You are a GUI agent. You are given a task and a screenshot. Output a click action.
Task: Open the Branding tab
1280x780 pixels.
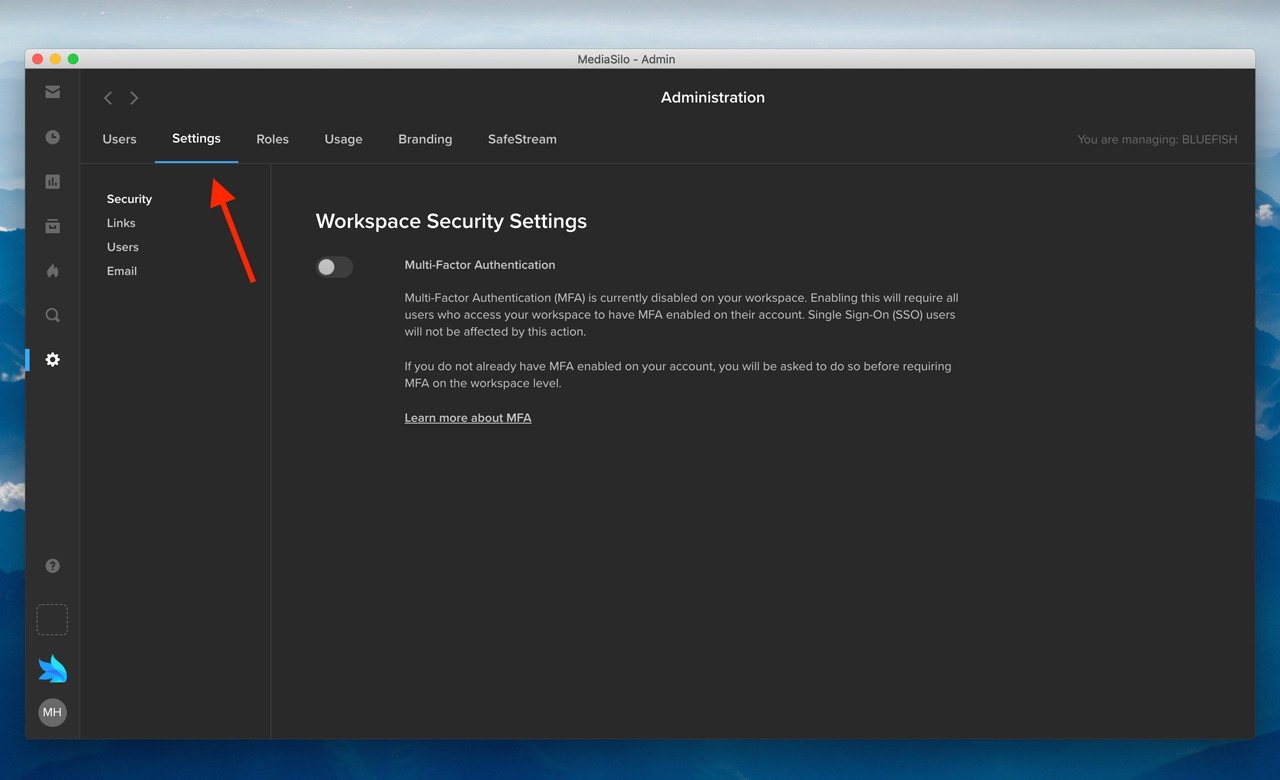click(x=425, y=139)
